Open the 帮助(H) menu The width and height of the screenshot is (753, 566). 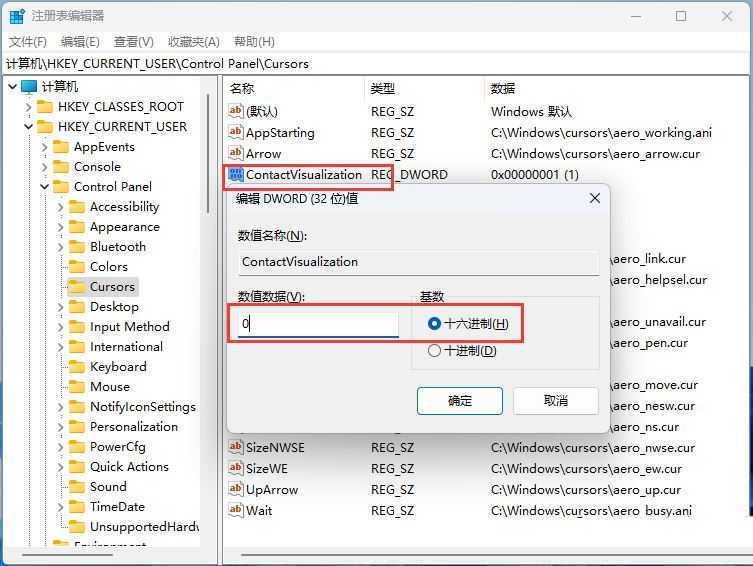point(254,42)
